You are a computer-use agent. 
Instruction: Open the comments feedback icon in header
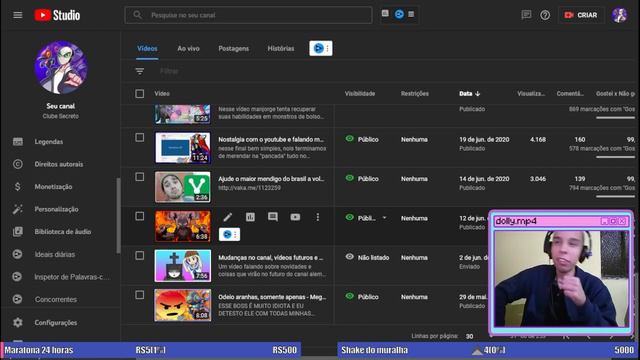click(x=526, y=15)
